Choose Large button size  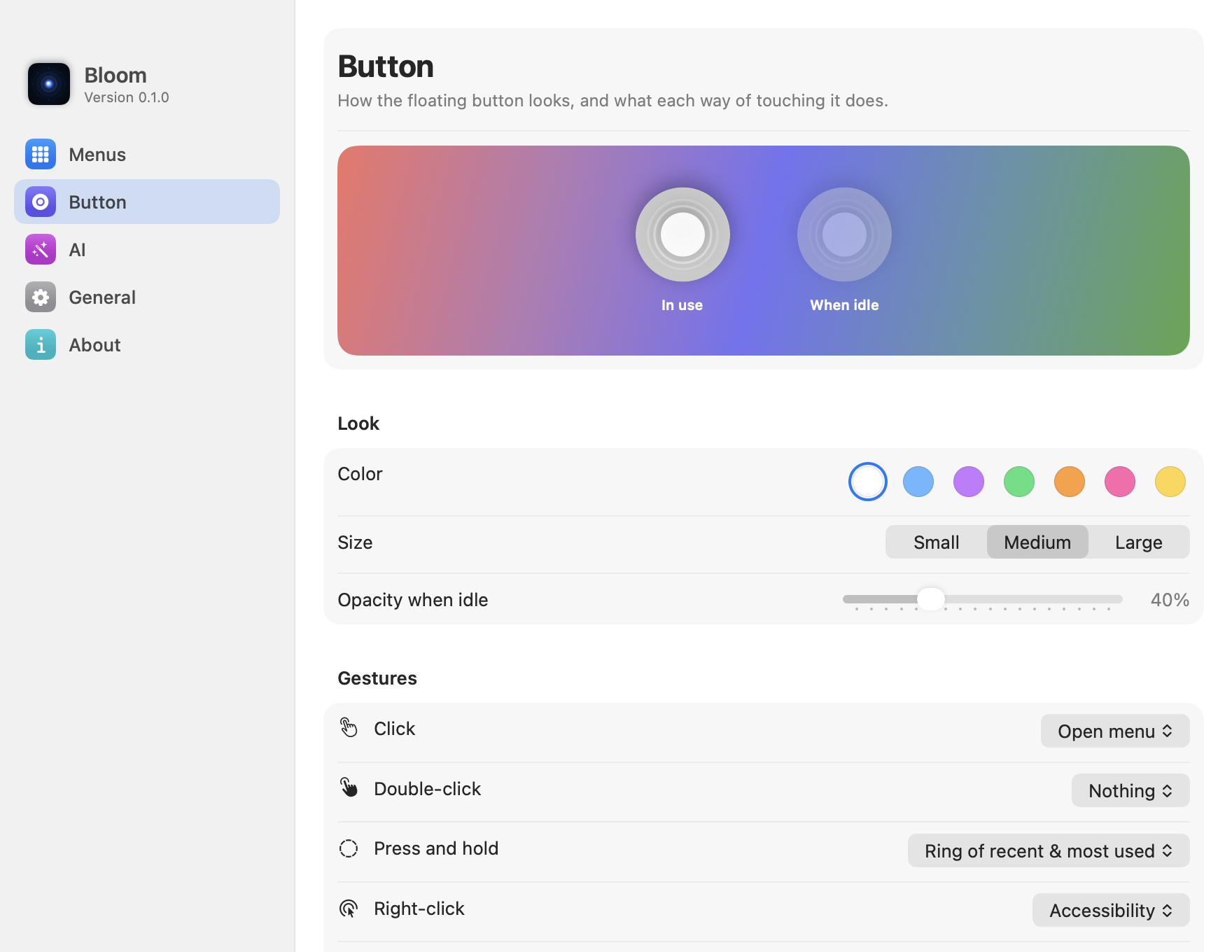point(1139,542)
